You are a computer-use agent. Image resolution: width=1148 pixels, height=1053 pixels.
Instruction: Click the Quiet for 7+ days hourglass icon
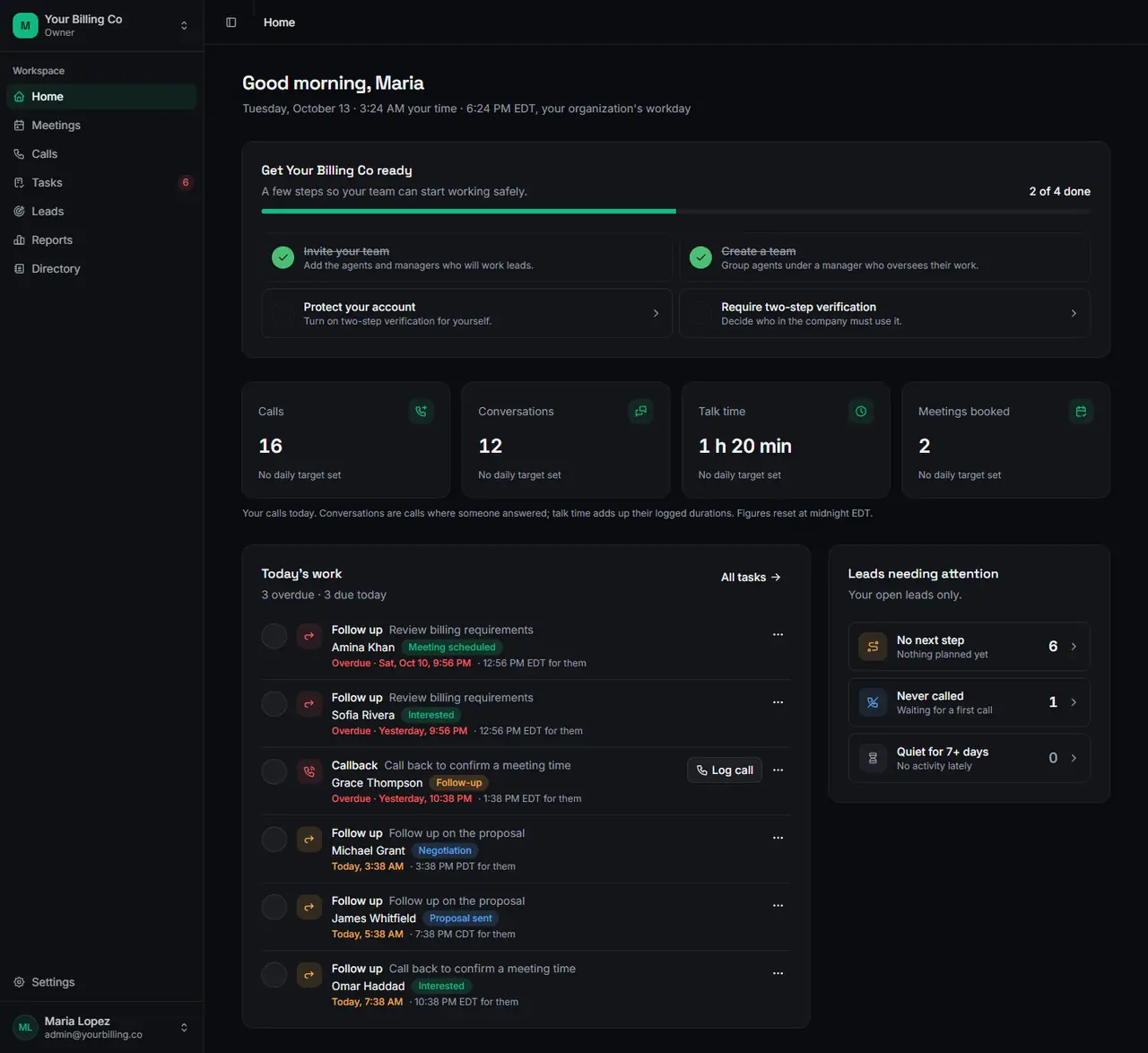coord(873,758)
